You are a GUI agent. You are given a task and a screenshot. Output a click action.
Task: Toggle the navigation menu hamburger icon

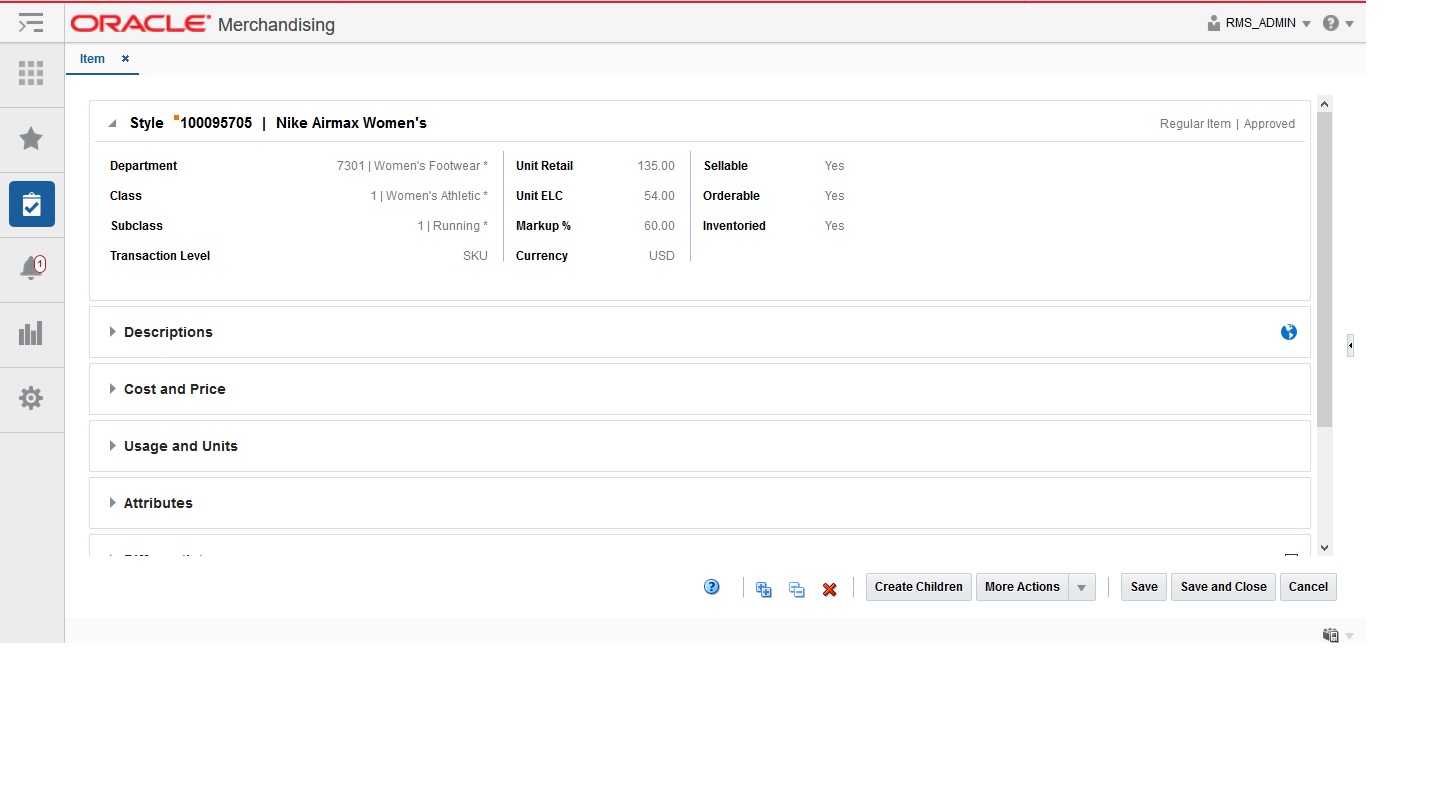coord(31,22)
